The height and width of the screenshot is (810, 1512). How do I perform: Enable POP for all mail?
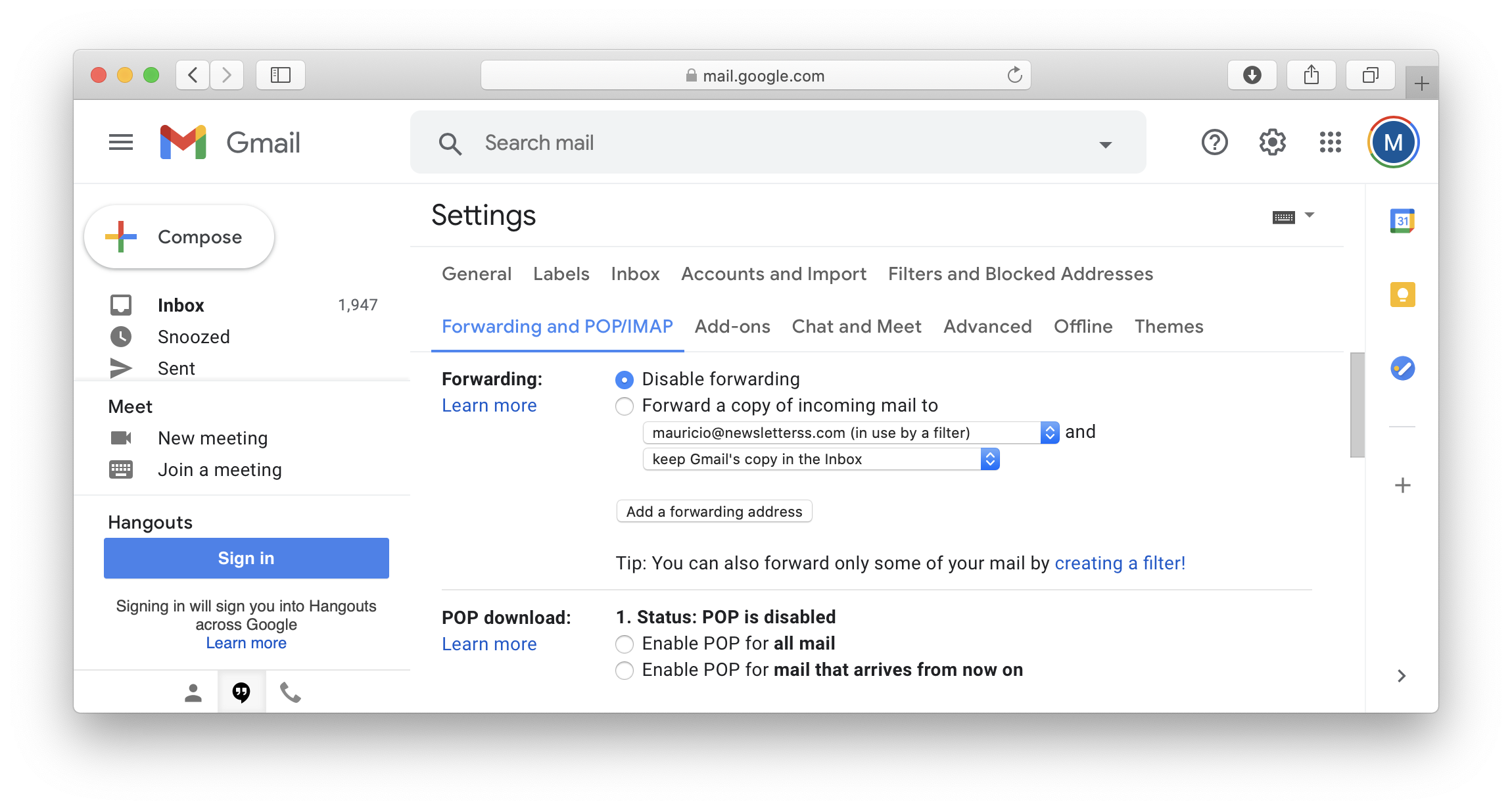tap(624, 644)
